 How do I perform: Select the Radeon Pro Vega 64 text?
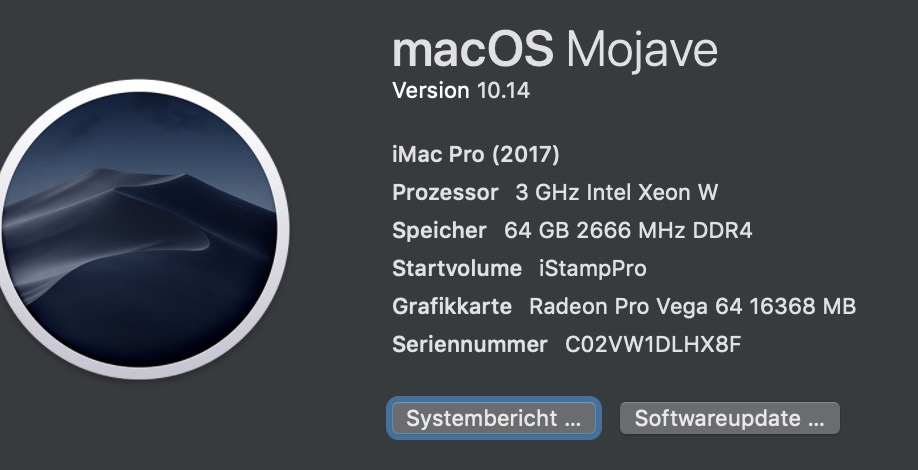[x=625, y=307]
